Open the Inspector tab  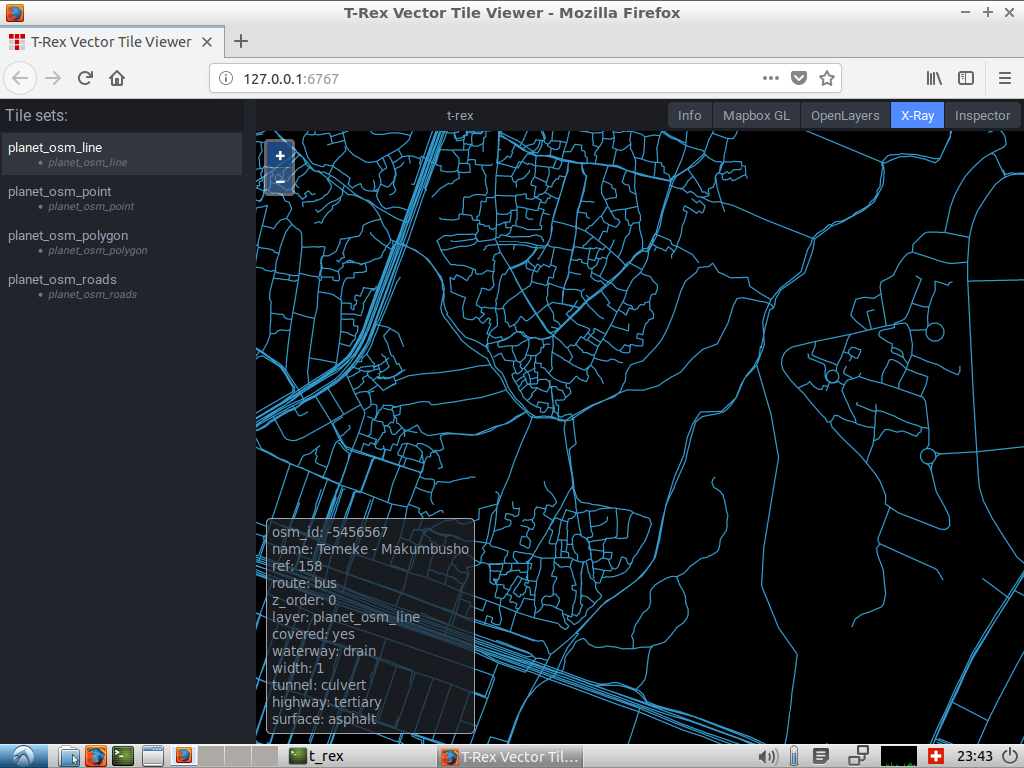[x=982, y=116]
